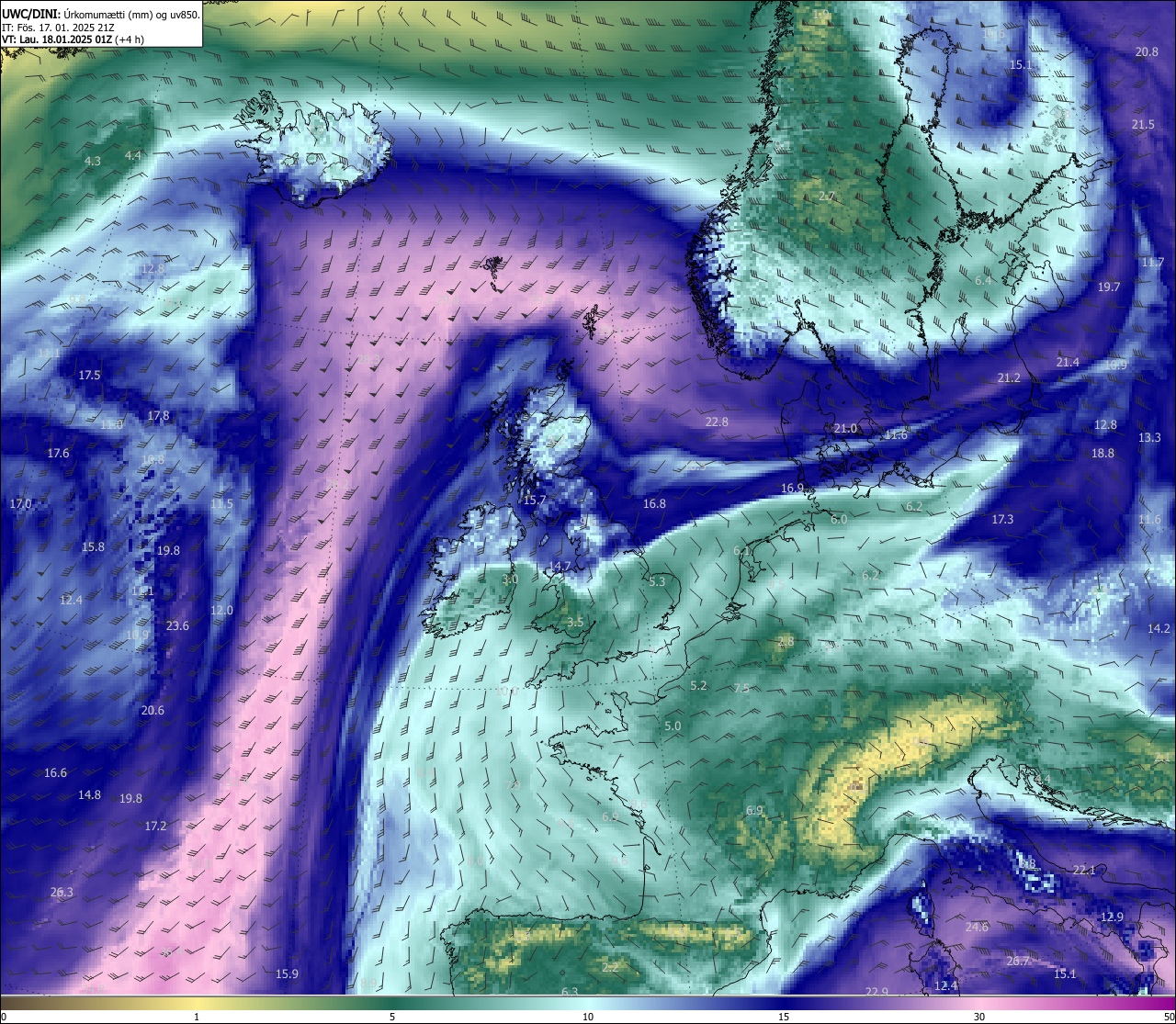The width and height of the screenshot is (1176, 1024).
Task: Click the "VT: Lau. 18.01.2025 01Z" line
Action: (x=59, y=39)
